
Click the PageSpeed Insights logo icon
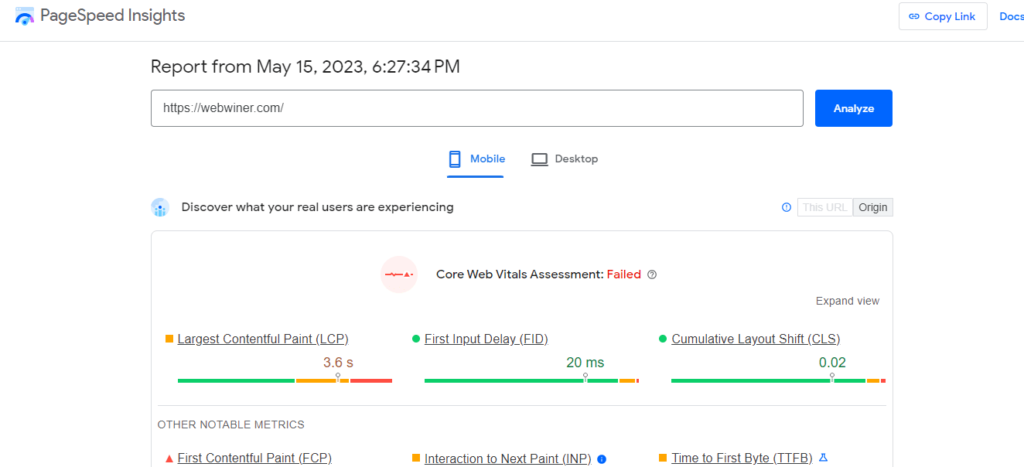click(25, 17)
